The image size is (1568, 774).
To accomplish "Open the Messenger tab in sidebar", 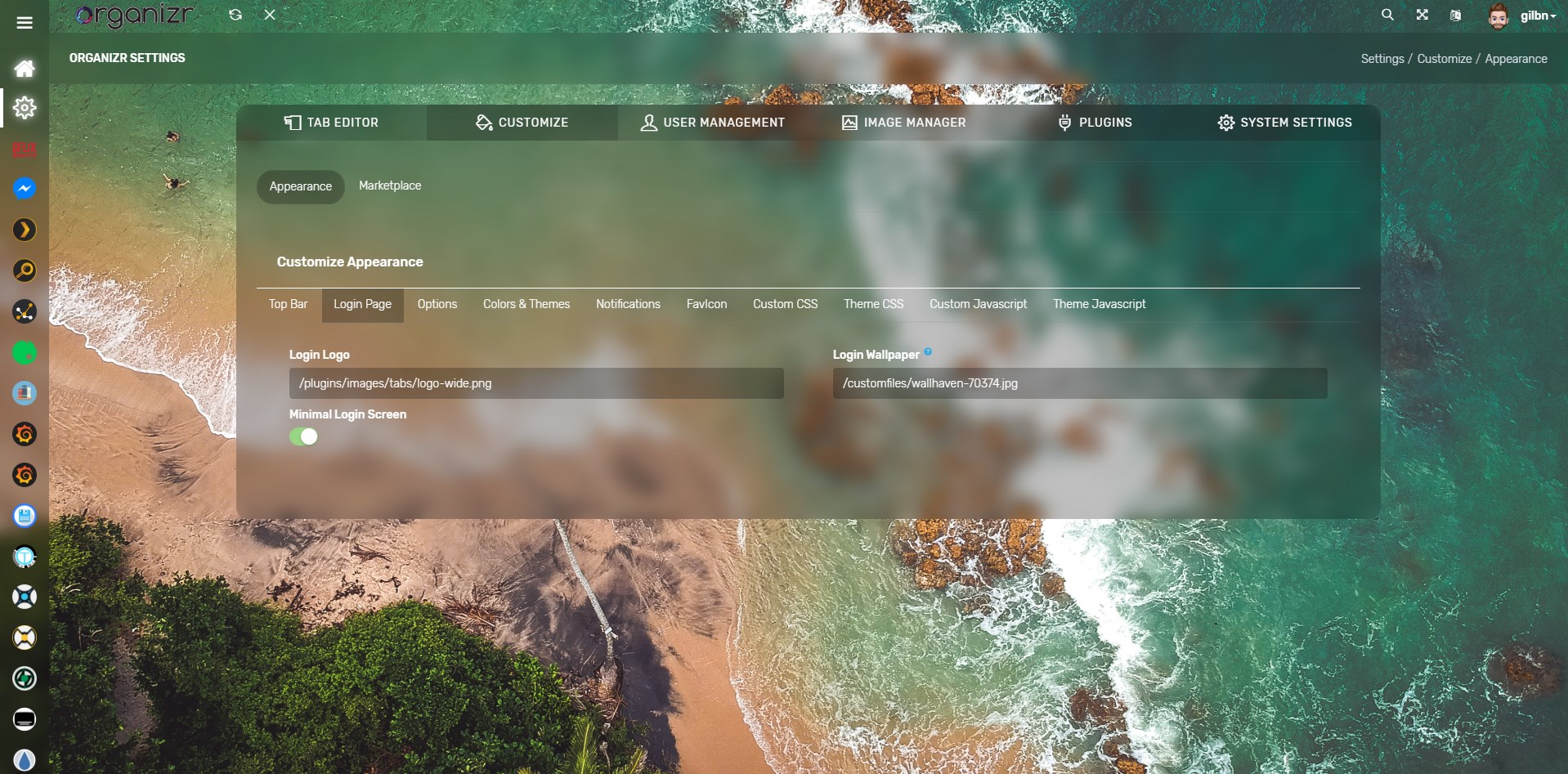I will [25, 189].
